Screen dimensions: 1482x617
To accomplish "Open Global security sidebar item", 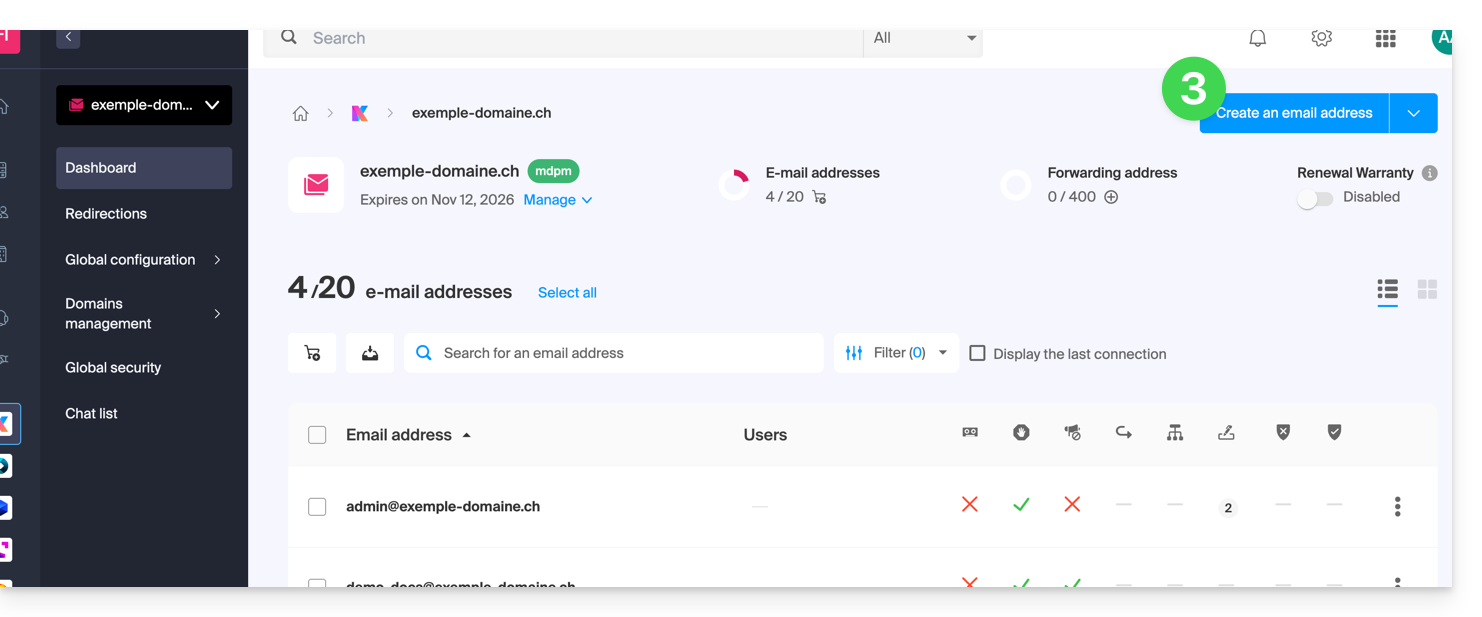I will coord(113,368).
